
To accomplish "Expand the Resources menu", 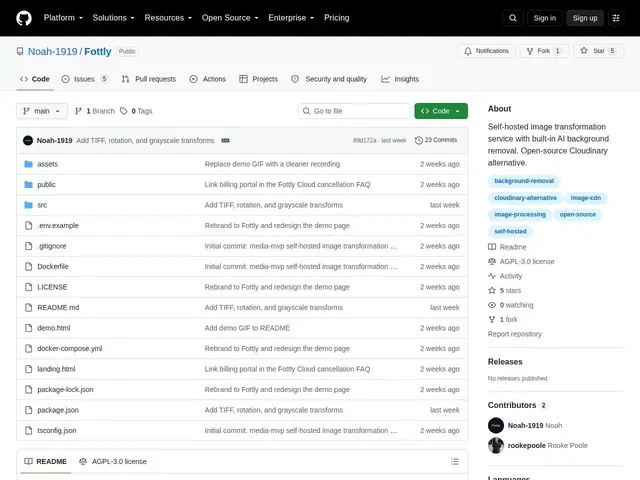I will (x=168, y=18).
